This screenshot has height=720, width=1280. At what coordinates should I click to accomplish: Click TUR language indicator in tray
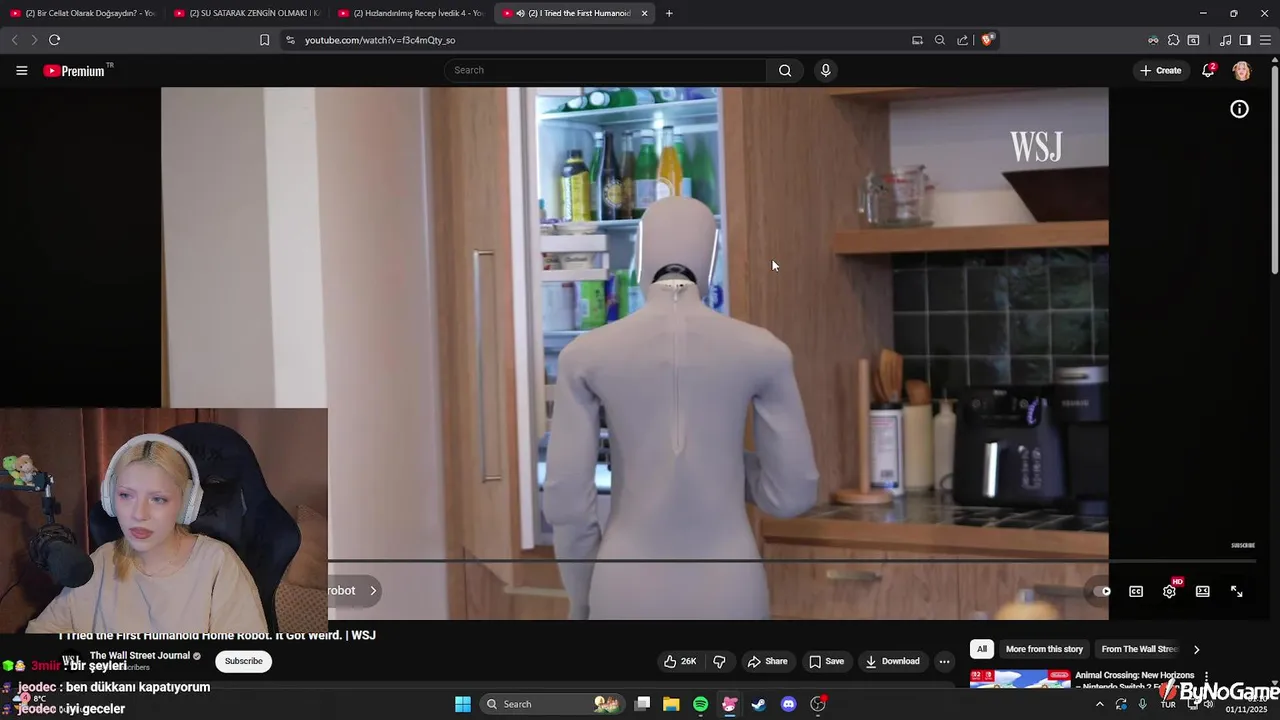[1168, 705]
